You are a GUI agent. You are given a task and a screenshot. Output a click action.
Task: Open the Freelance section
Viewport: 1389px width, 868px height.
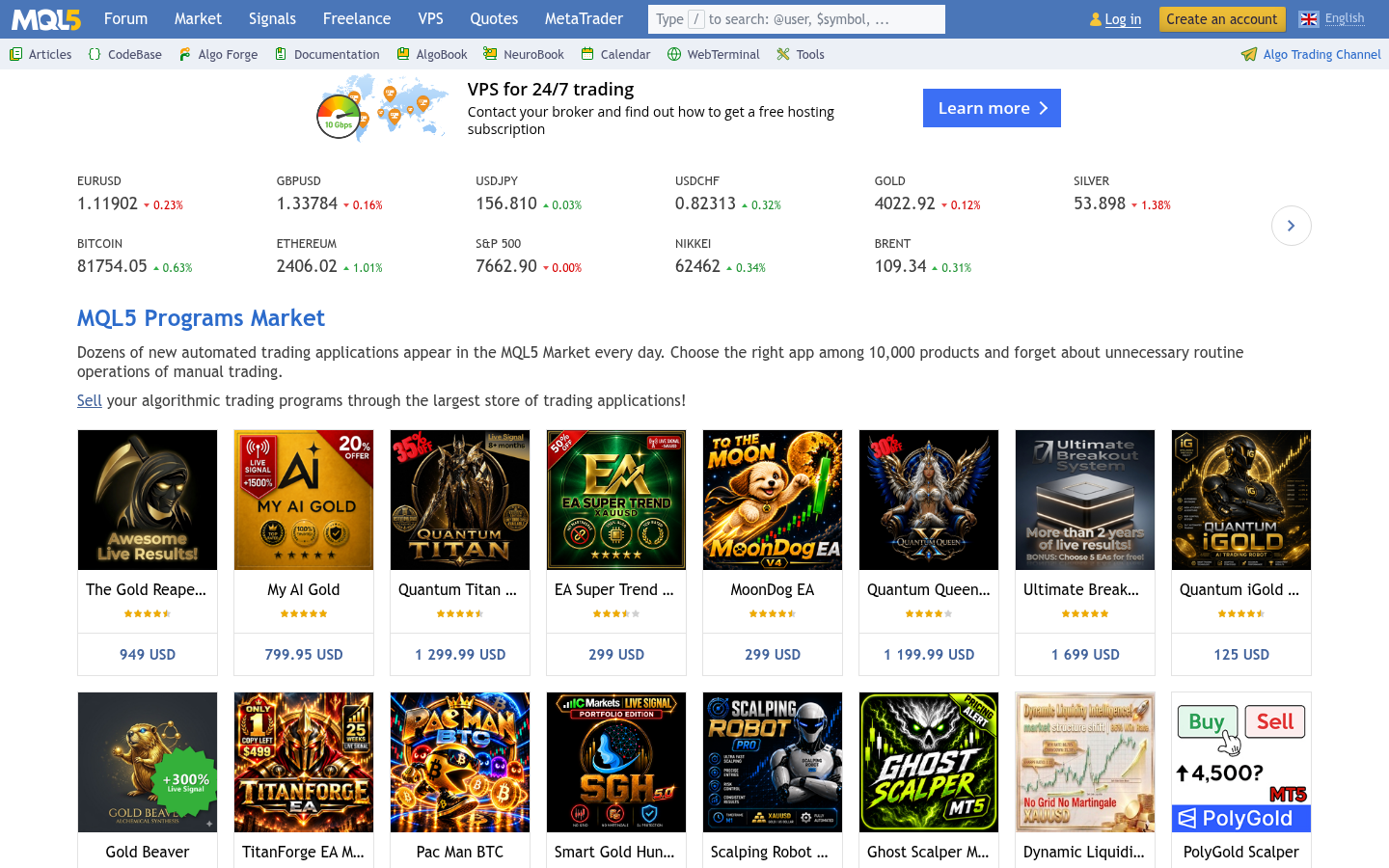[x=357, y=18]
